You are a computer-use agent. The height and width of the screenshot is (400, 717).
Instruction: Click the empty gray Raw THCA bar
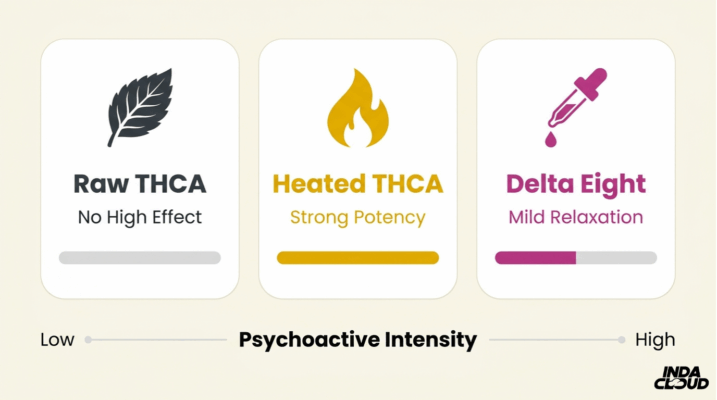[x=139, y=258]
